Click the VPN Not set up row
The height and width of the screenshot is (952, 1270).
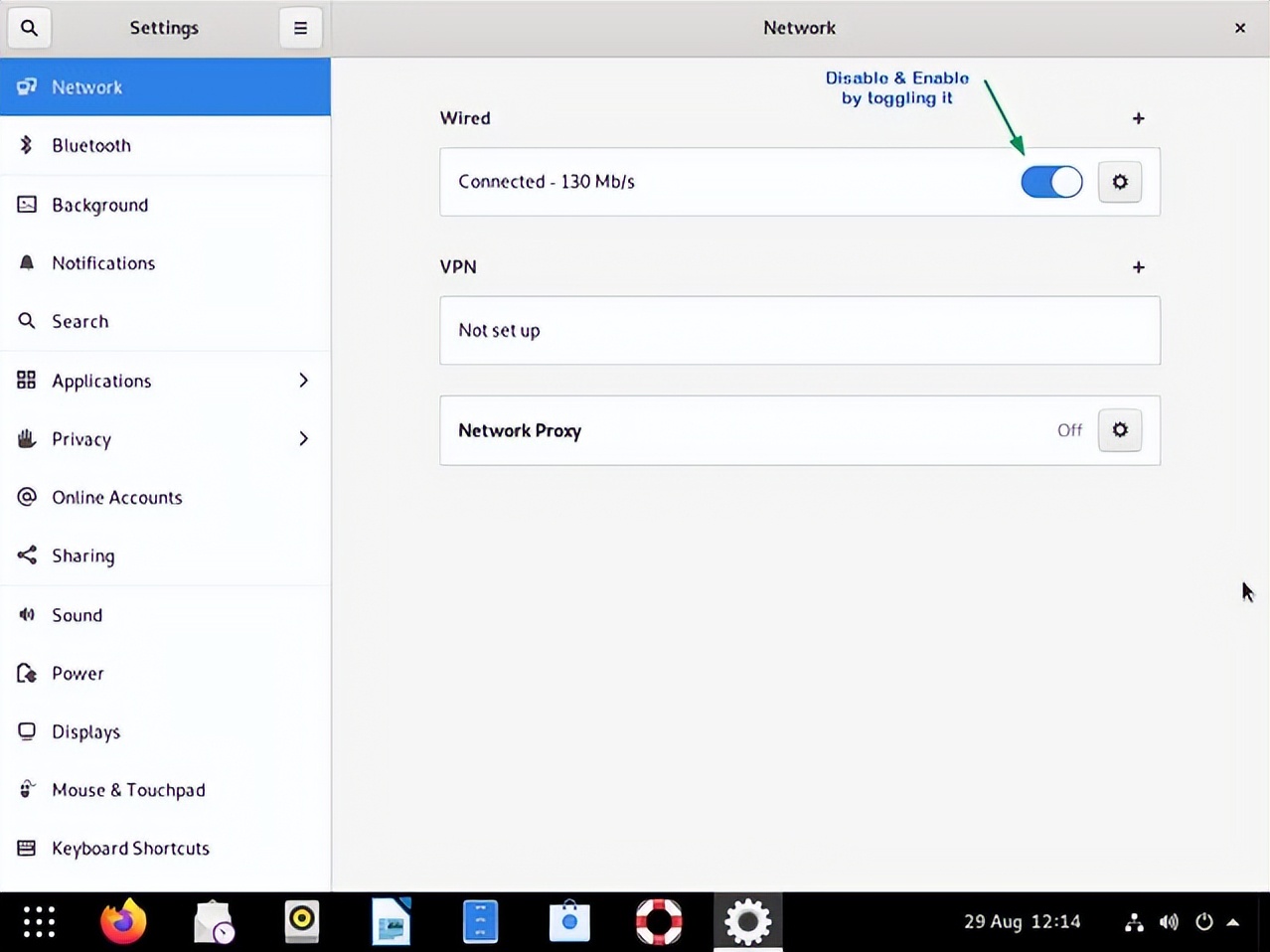(x=799, y=331)
